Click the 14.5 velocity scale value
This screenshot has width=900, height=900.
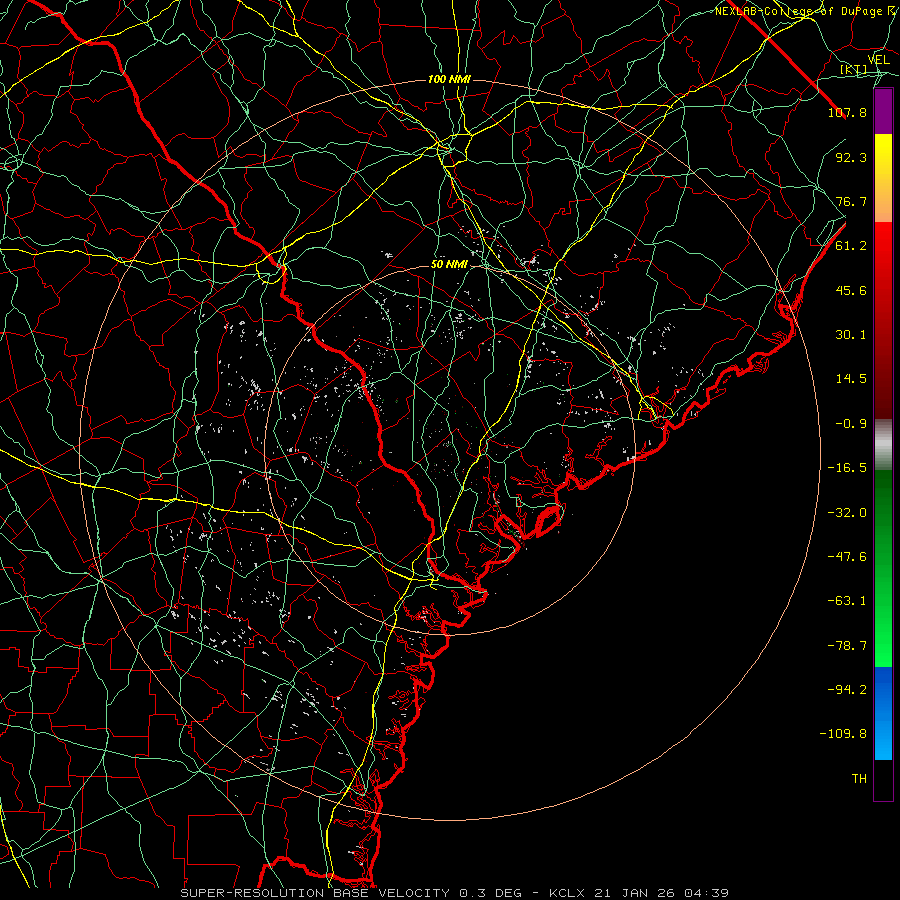click(851, 379)
